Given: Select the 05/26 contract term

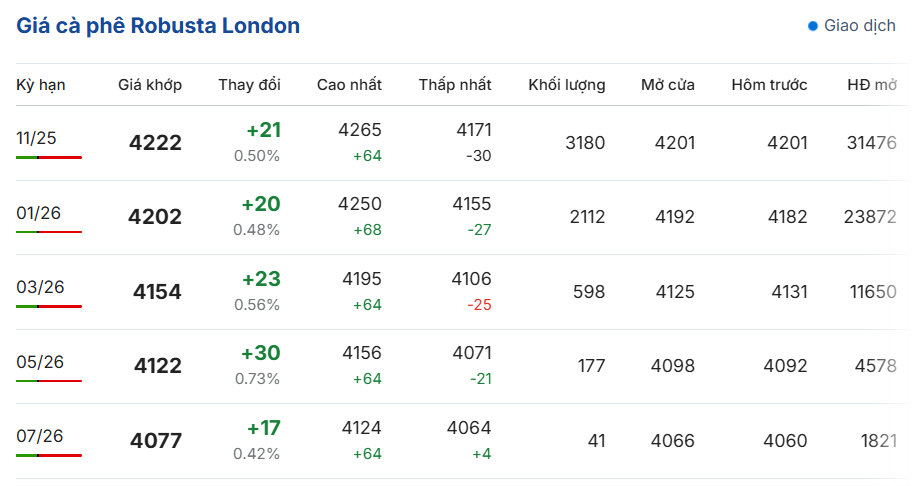Looking at the screenshot, I should (40, 362).
